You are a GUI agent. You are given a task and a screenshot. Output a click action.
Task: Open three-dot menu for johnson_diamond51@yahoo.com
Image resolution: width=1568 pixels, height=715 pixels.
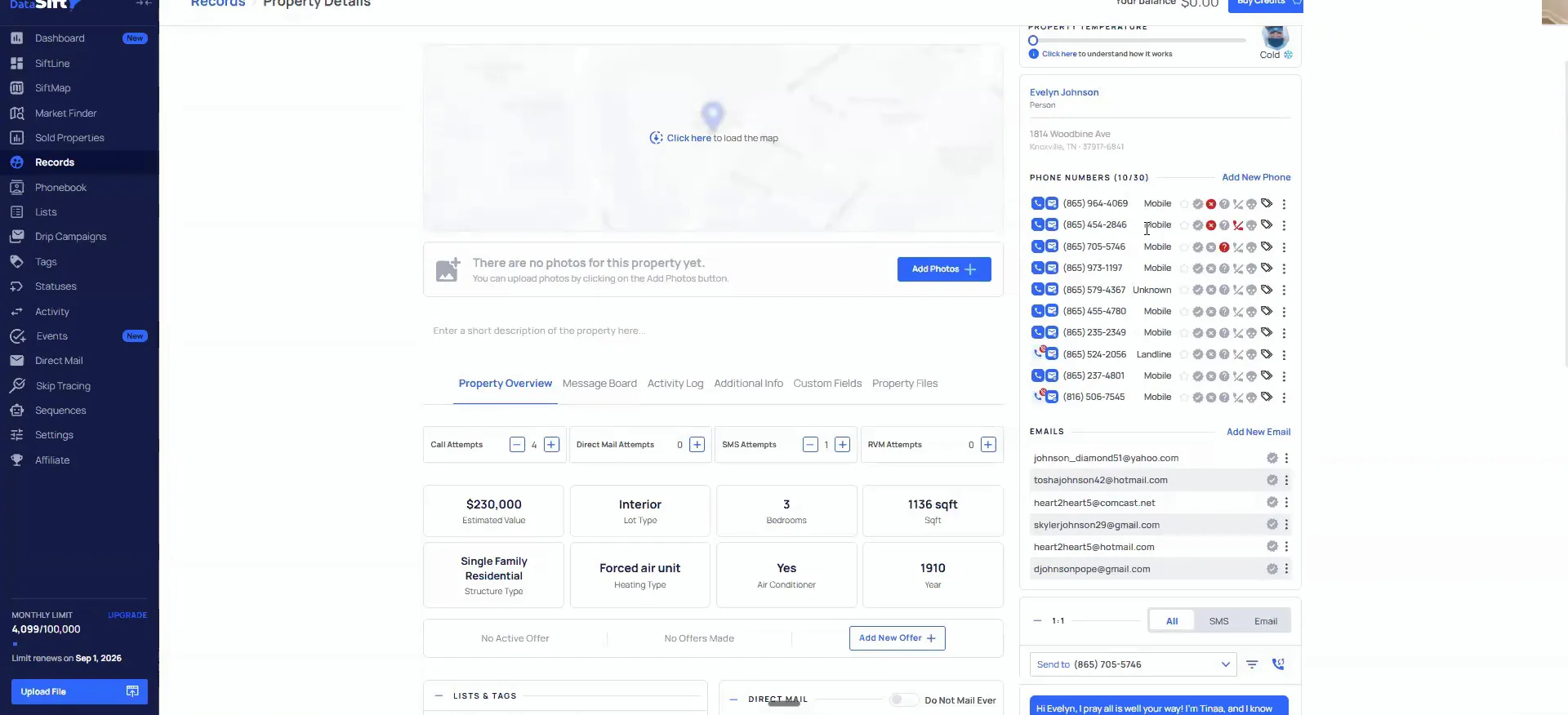(1286, 459)
